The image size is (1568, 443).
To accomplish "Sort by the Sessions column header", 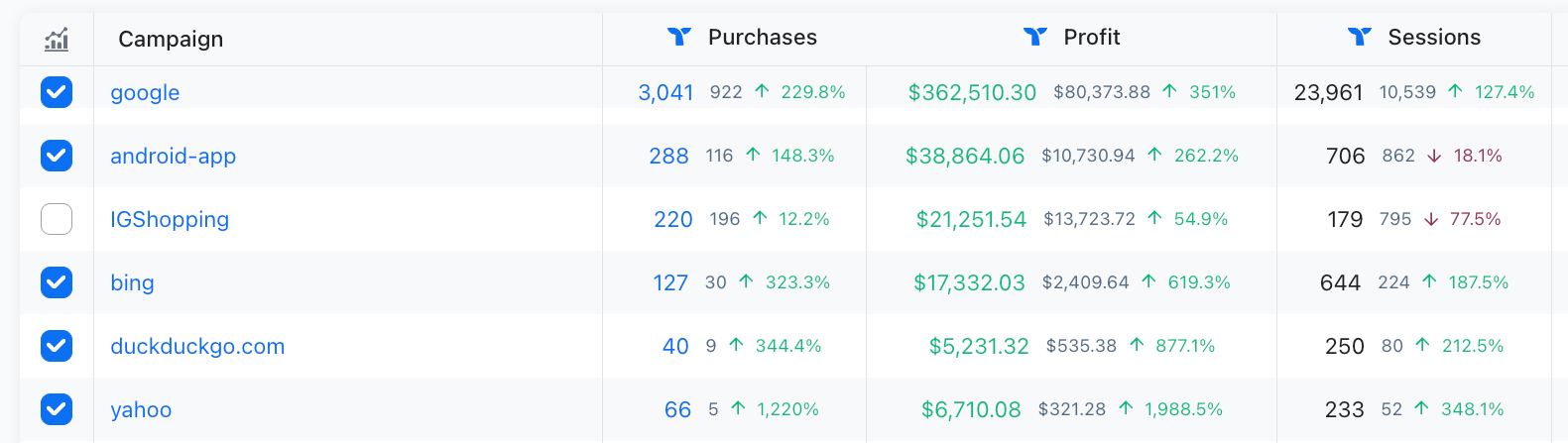I will click(x=1434, y=38).
